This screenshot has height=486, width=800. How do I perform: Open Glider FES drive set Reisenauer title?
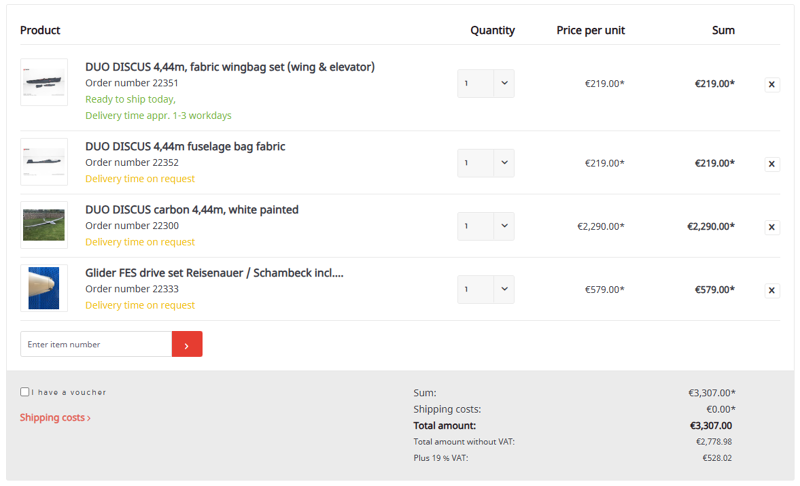[214, 273]
